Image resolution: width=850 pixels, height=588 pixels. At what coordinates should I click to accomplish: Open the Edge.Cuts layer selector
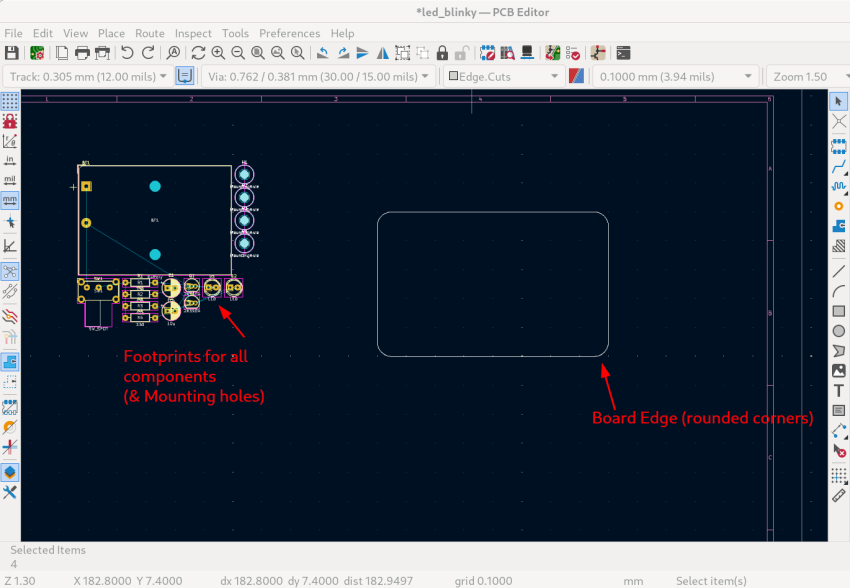pos(555,76)
